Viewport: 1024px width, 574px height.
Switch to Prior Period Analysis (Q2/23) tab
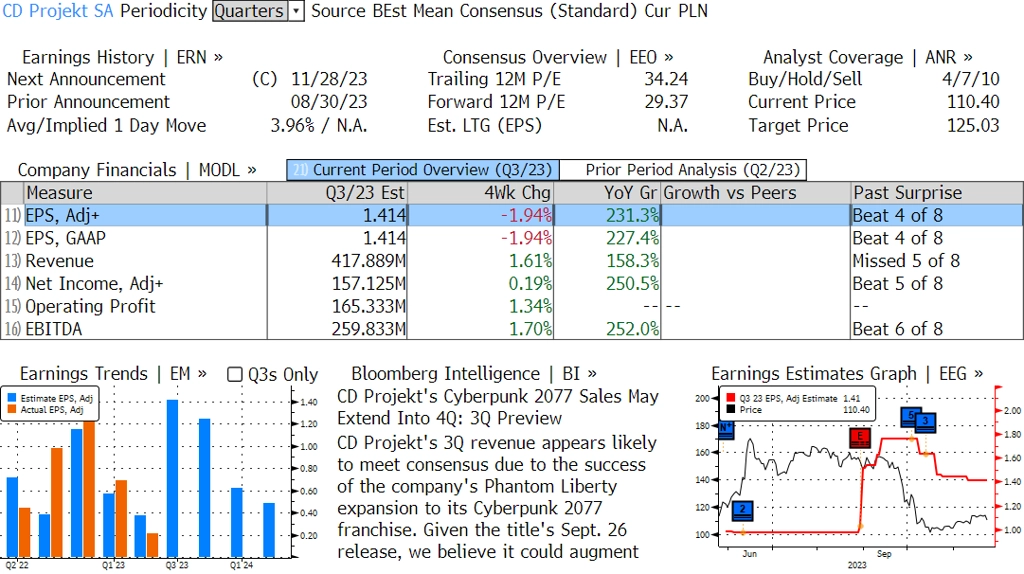pos(684,170)
